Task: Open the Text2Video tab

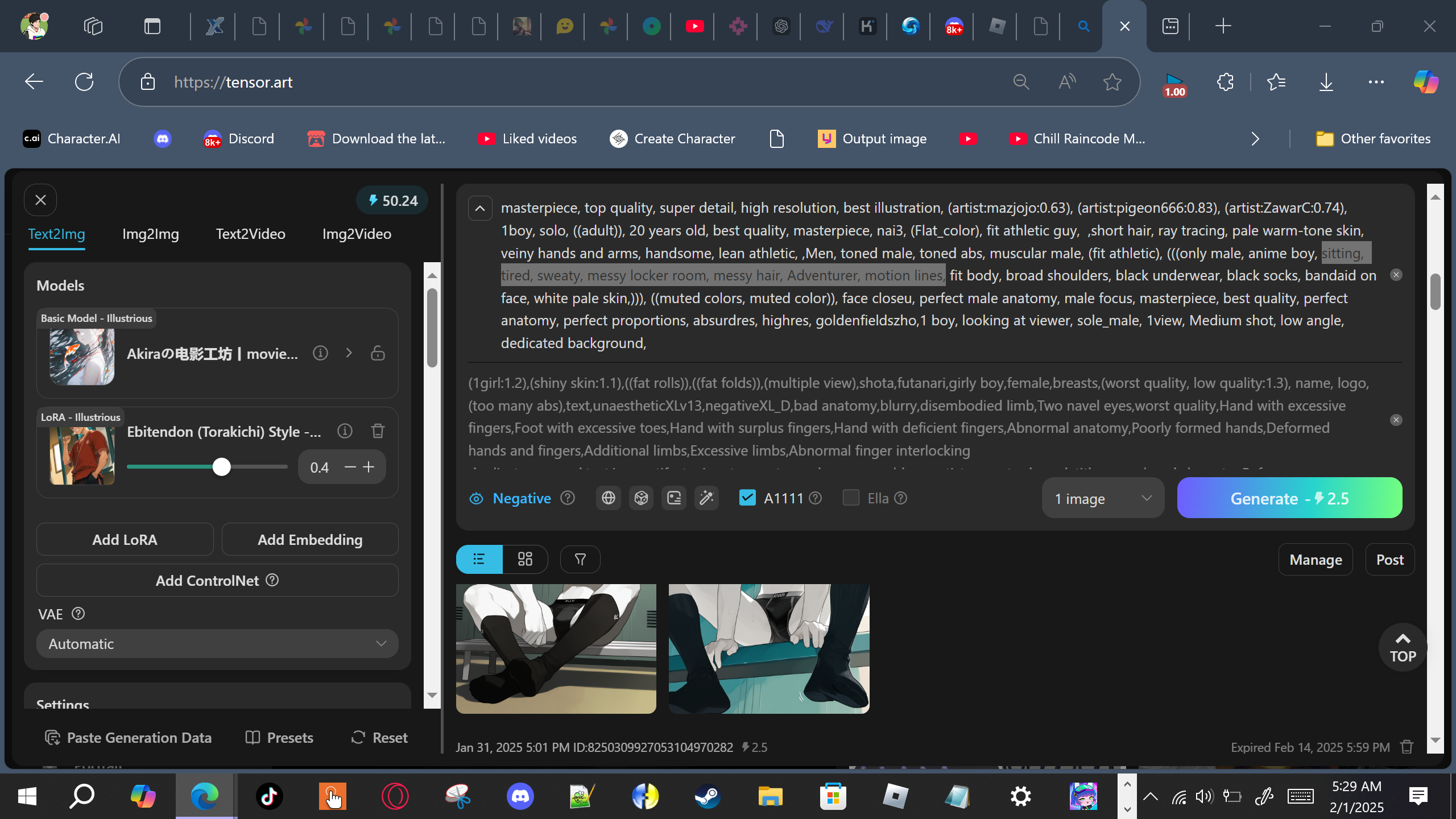Action: (250, 234)
